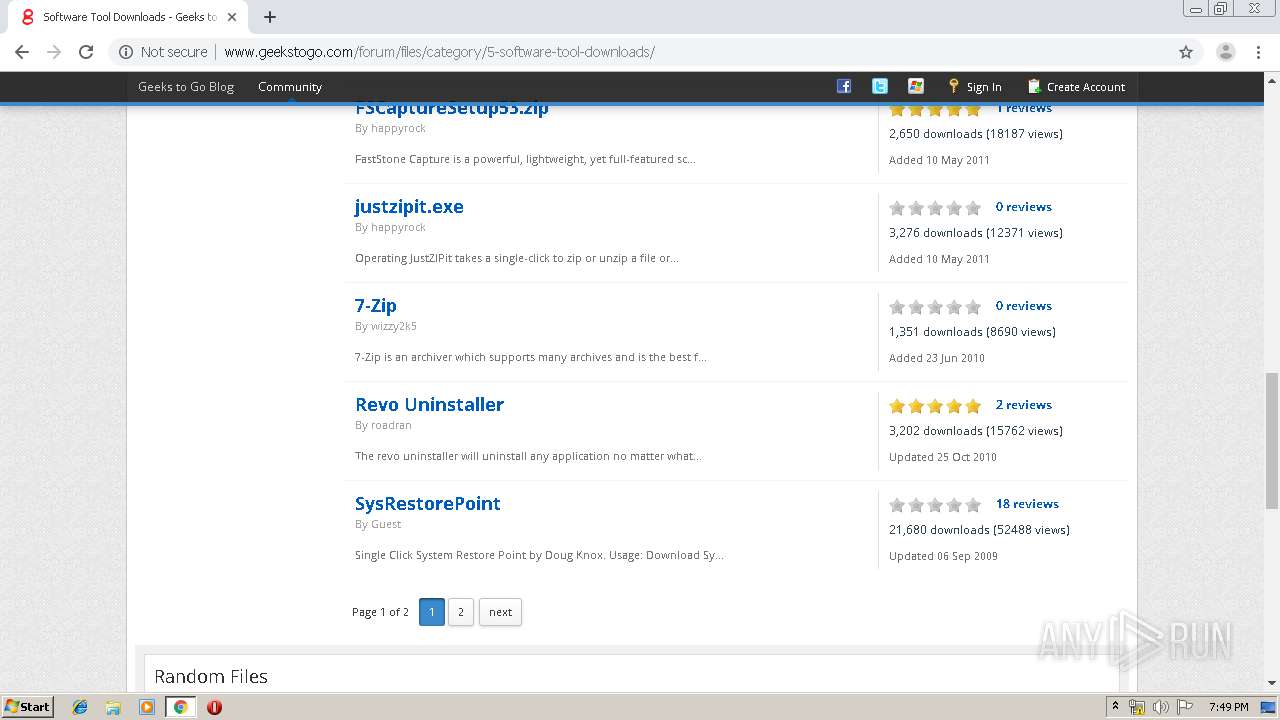
Task: Click the scrollbar down arrow
Action: coord(1271,684)
